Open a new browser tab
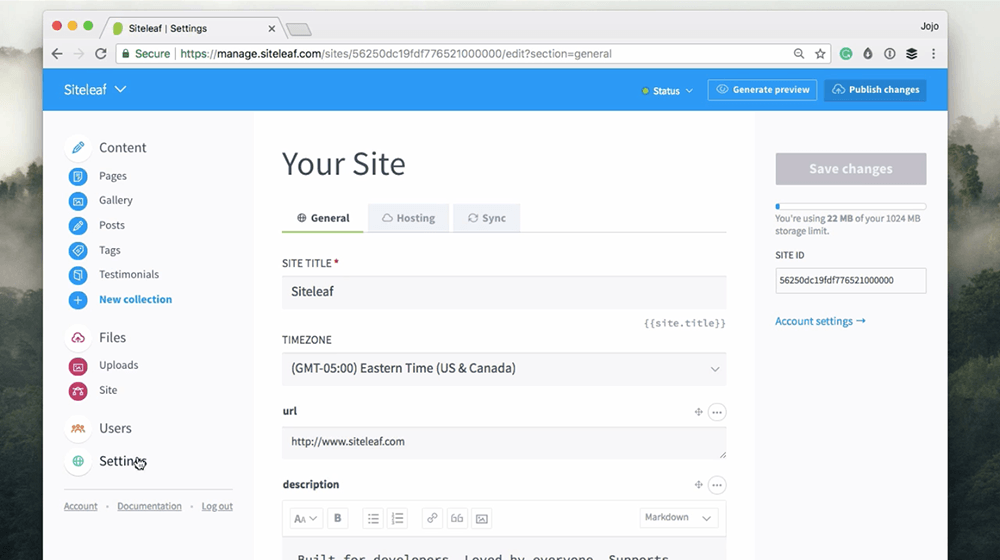Screen dimensions: 1000x560 pos(298,29)
